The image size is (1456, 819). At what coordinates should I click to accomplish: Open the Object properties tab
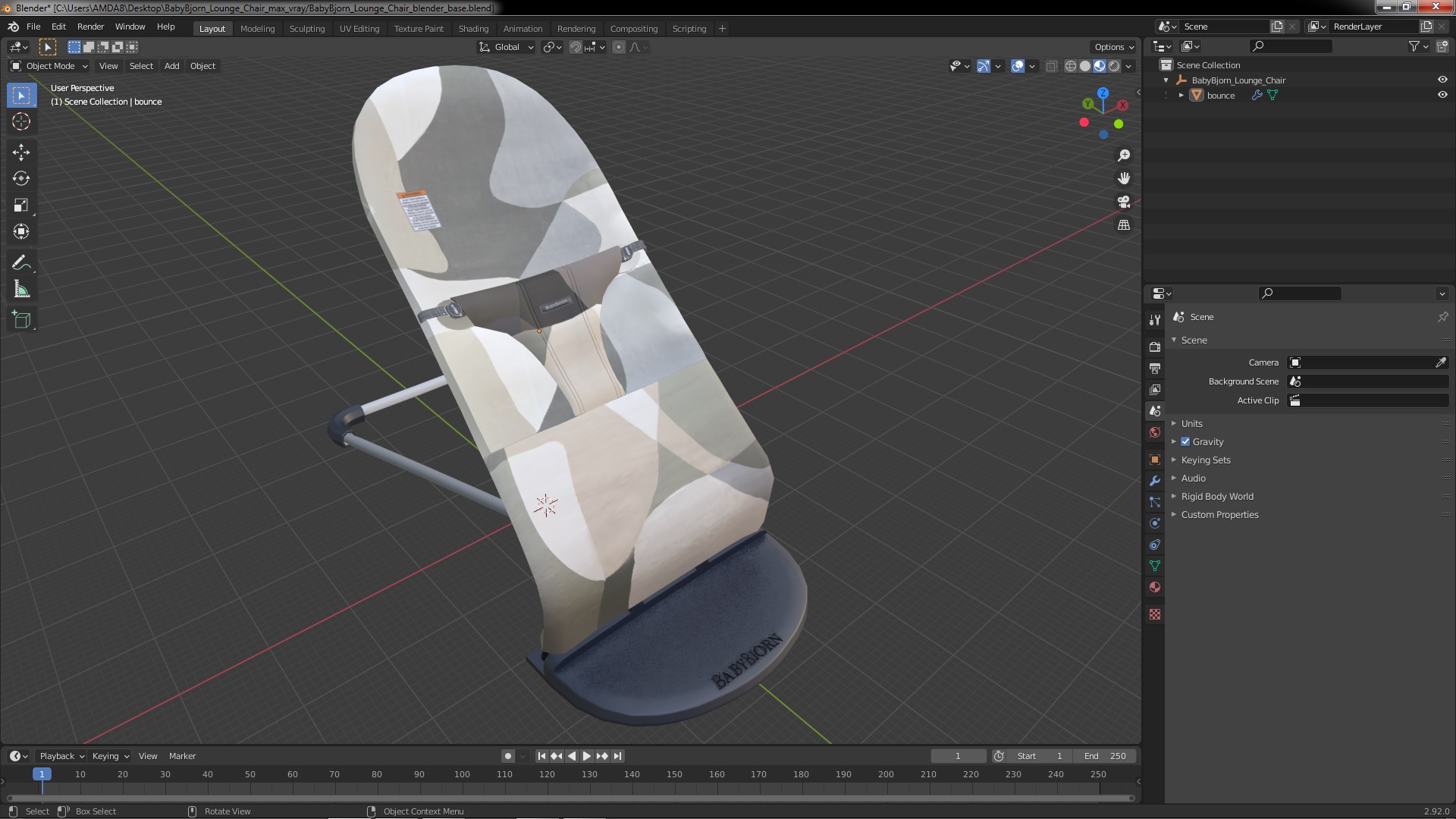click(1155, 460)
